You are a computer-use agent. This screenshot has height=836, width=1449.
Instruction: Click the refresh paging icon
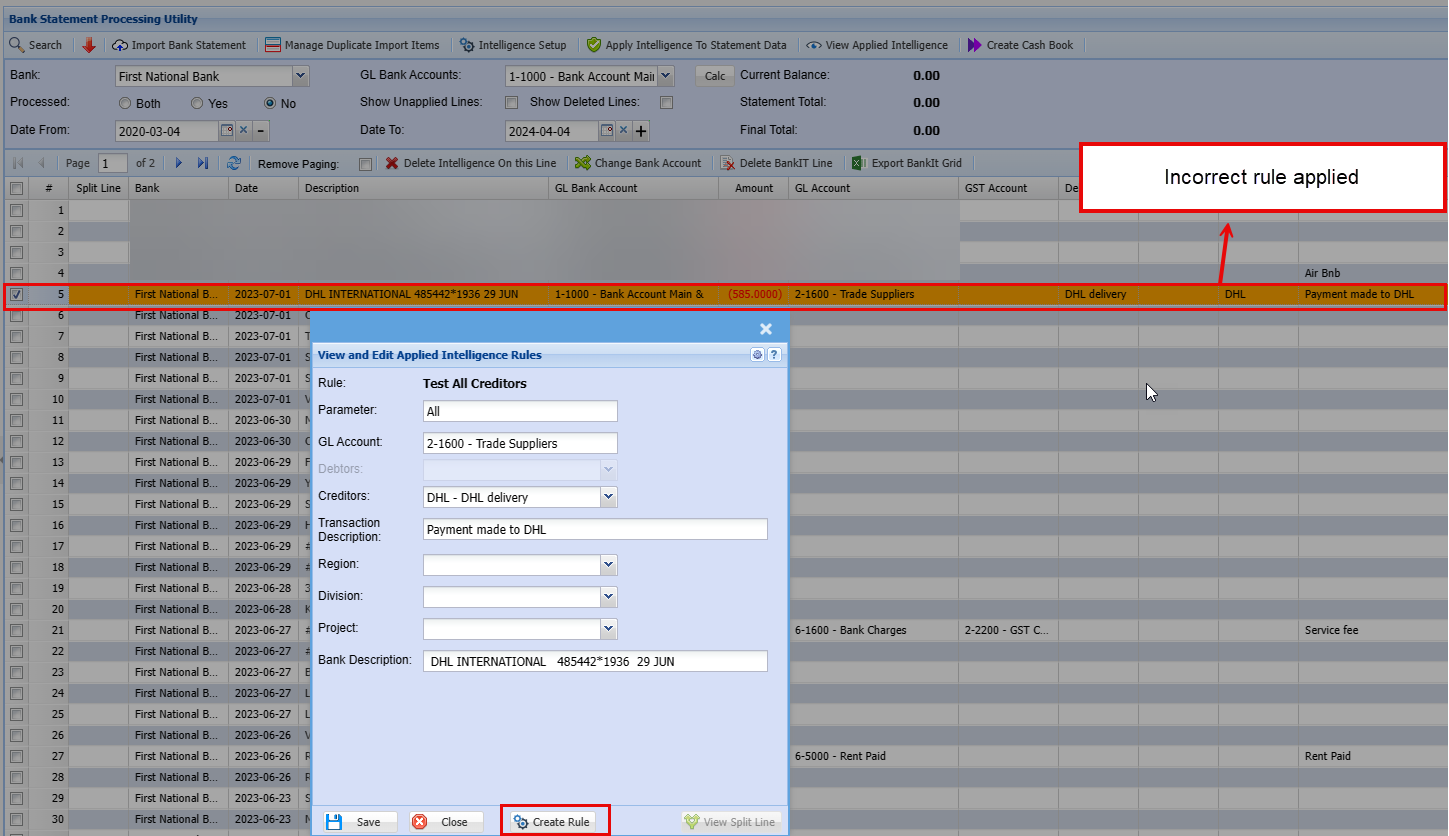(234, 163)
